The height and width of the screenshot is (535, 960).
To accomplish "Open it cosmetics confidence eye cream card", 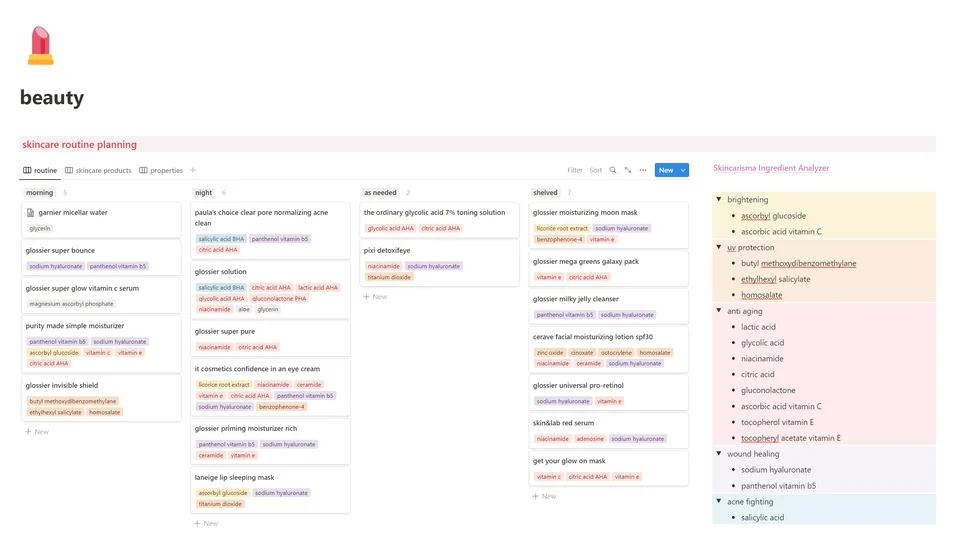I will pos(270,387).
